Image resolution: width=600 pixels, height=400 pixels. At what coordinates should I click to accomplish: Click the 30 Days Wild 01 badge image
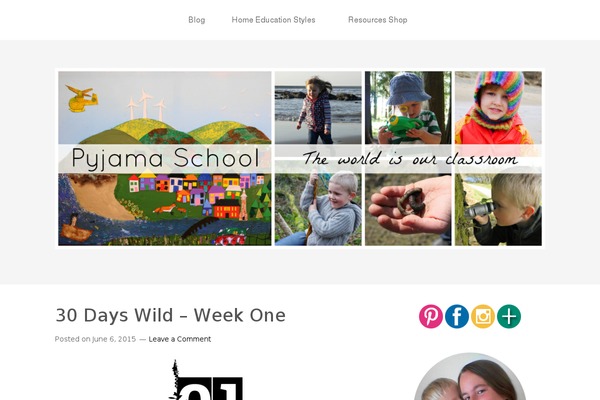(x=205, y=380)
